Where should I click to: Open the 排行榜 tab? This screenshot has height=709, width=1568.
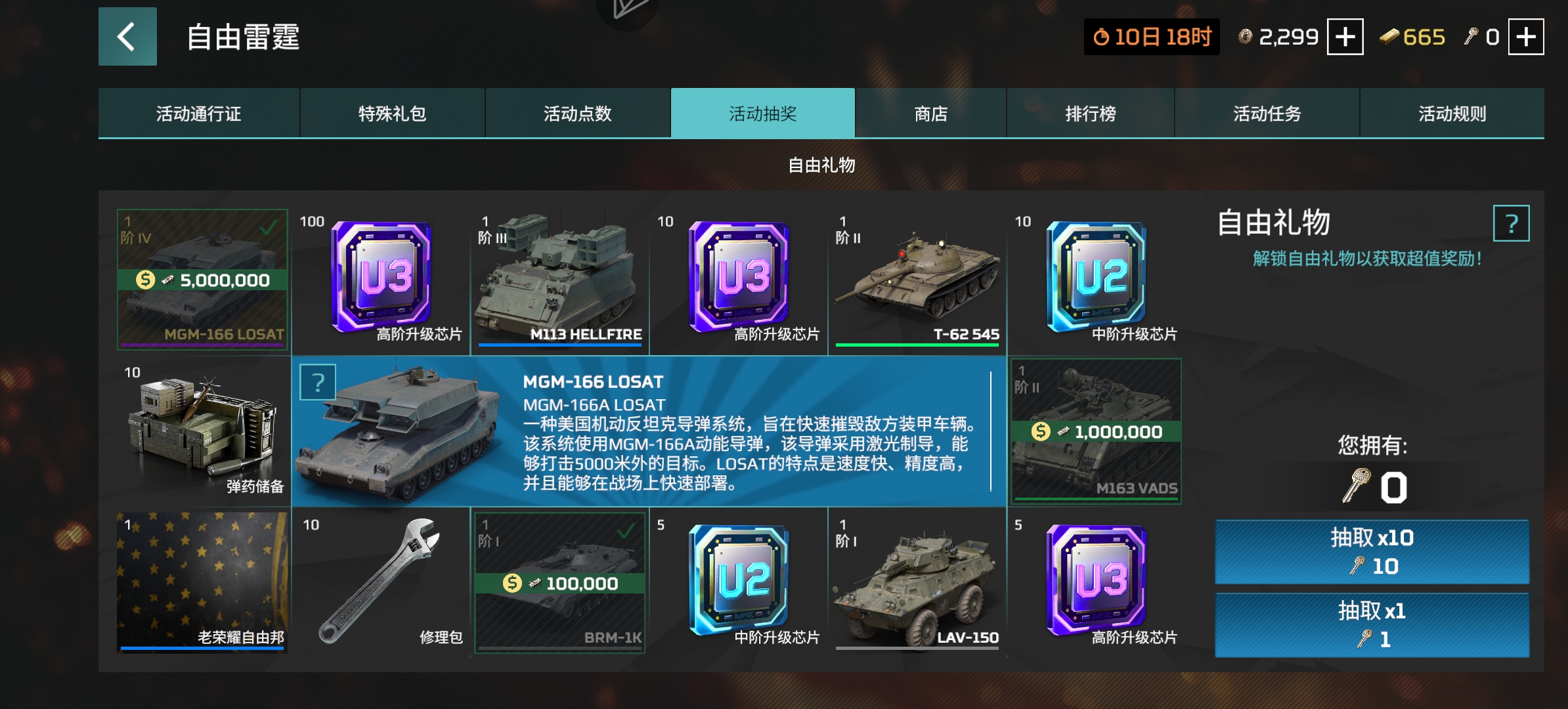(x=1090, y=114)
